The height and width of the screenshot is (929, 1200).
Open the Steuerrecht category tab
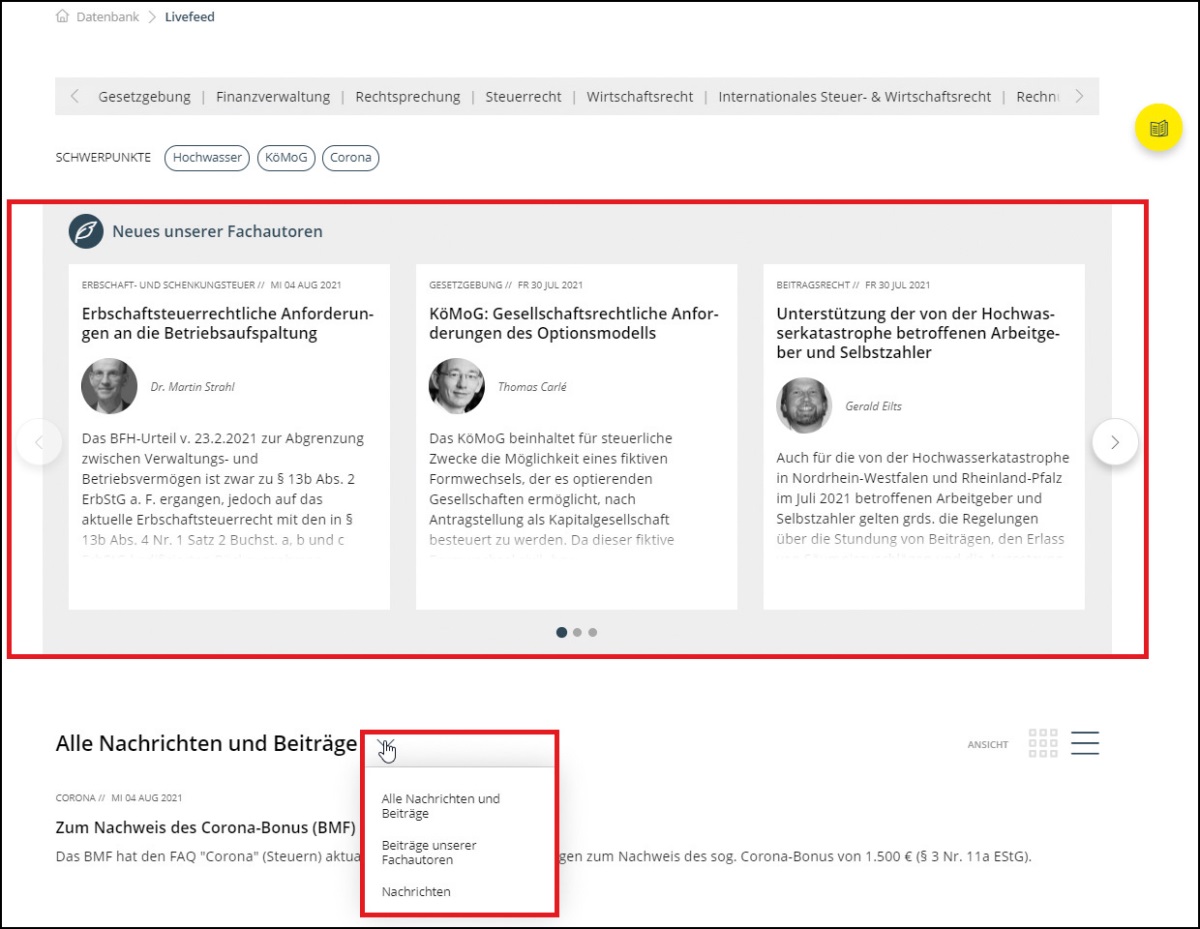[523, 97]
